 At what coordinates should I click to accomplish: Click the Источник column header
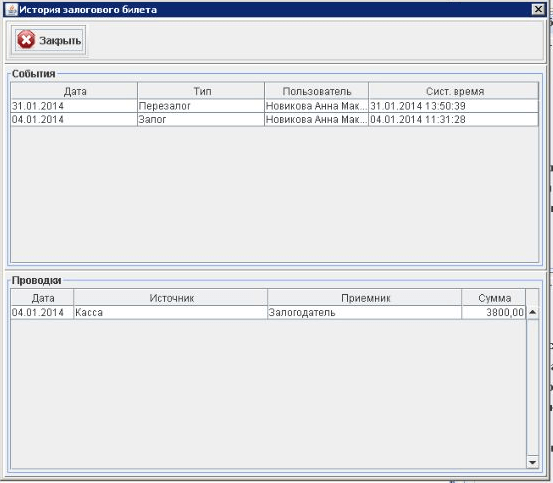point(171,298)
